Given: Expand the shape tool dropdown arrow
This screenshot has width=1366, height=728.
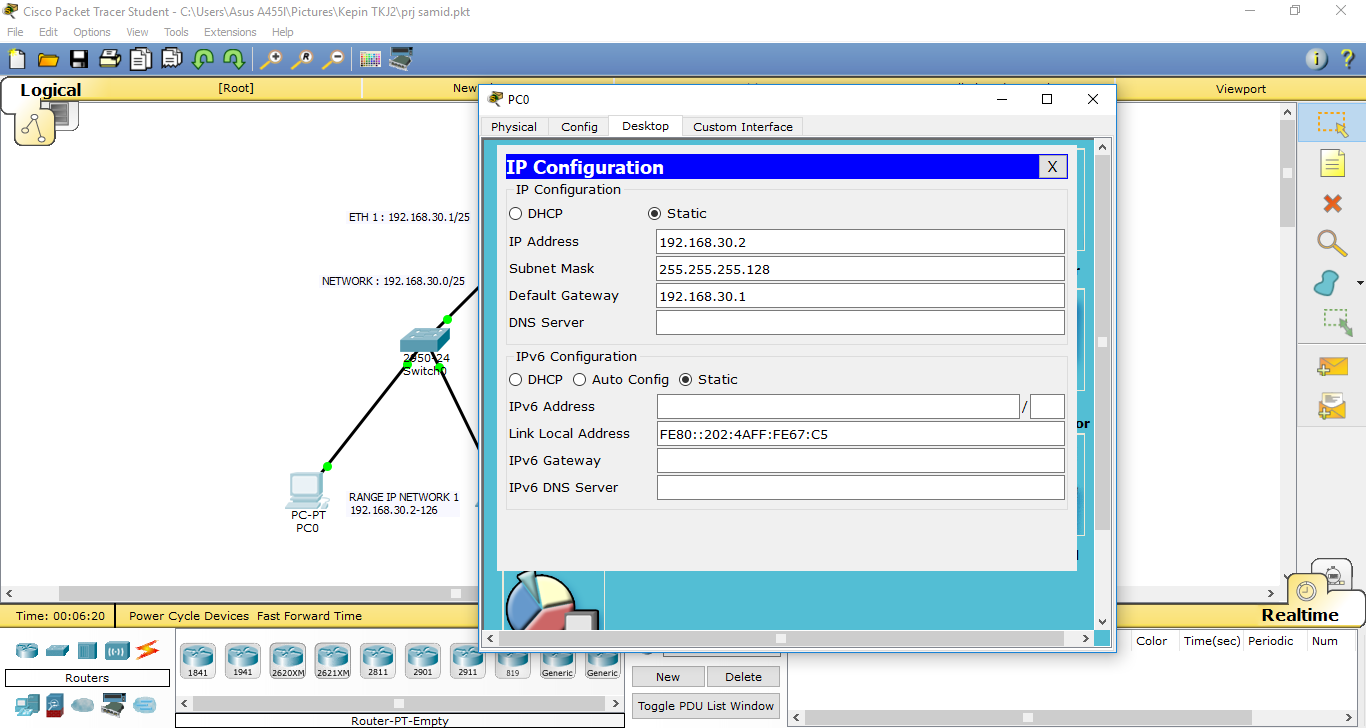Looking at the screenshot, I should tap(1359, 283).
